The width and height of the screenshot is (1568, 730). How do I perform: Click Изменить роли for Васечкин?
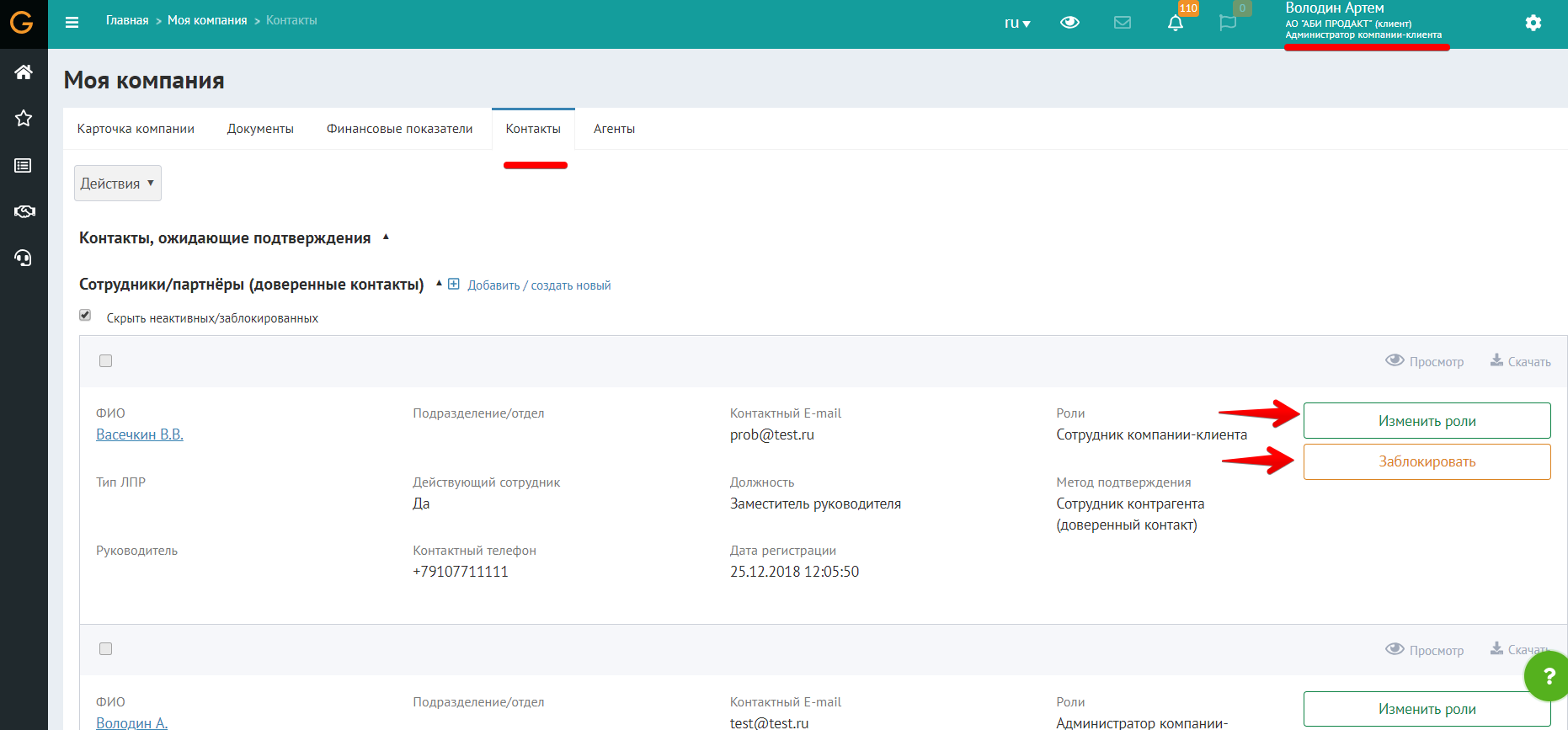[x=1427, y=421]
